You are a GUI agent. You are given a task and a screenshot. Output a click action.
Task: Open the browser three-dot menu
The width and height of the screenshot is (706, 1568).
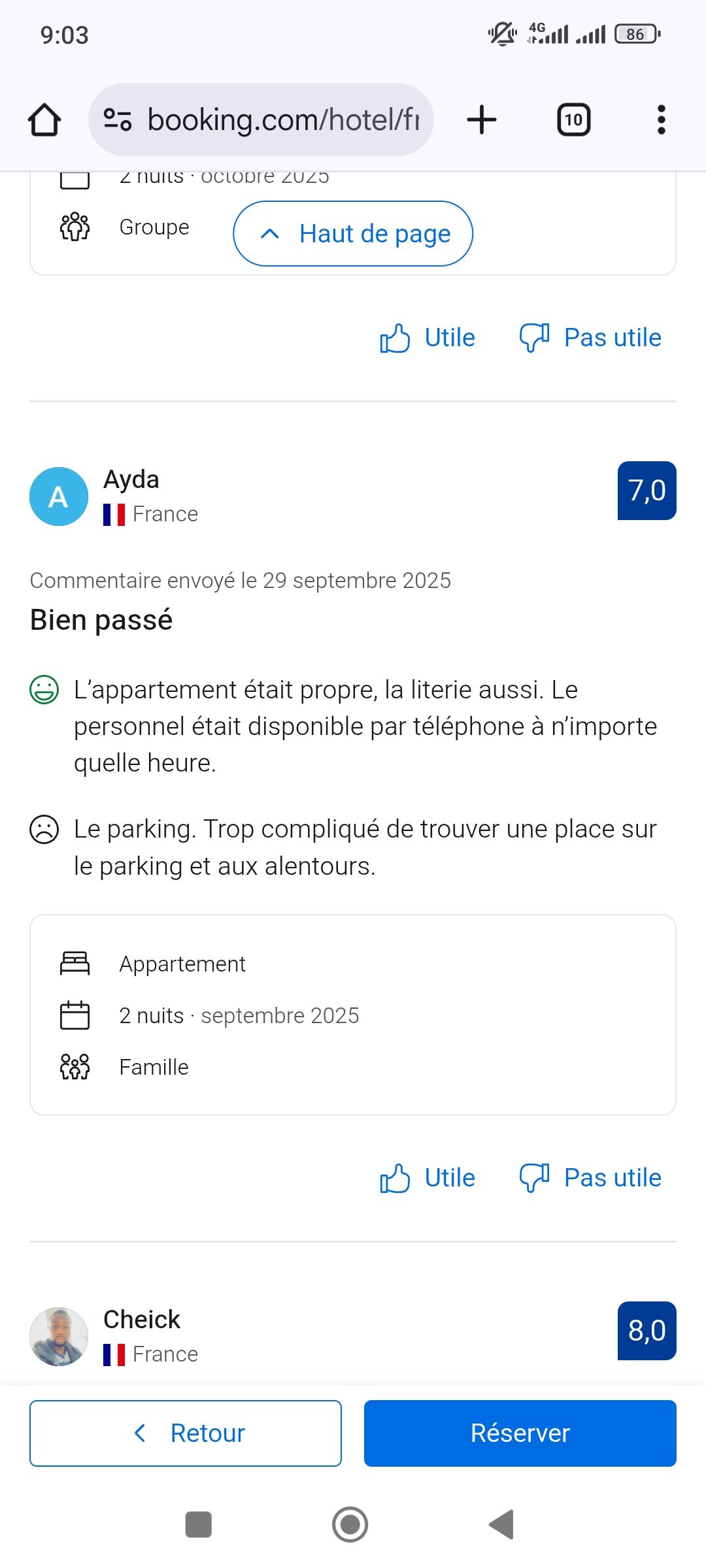point(661,120)
